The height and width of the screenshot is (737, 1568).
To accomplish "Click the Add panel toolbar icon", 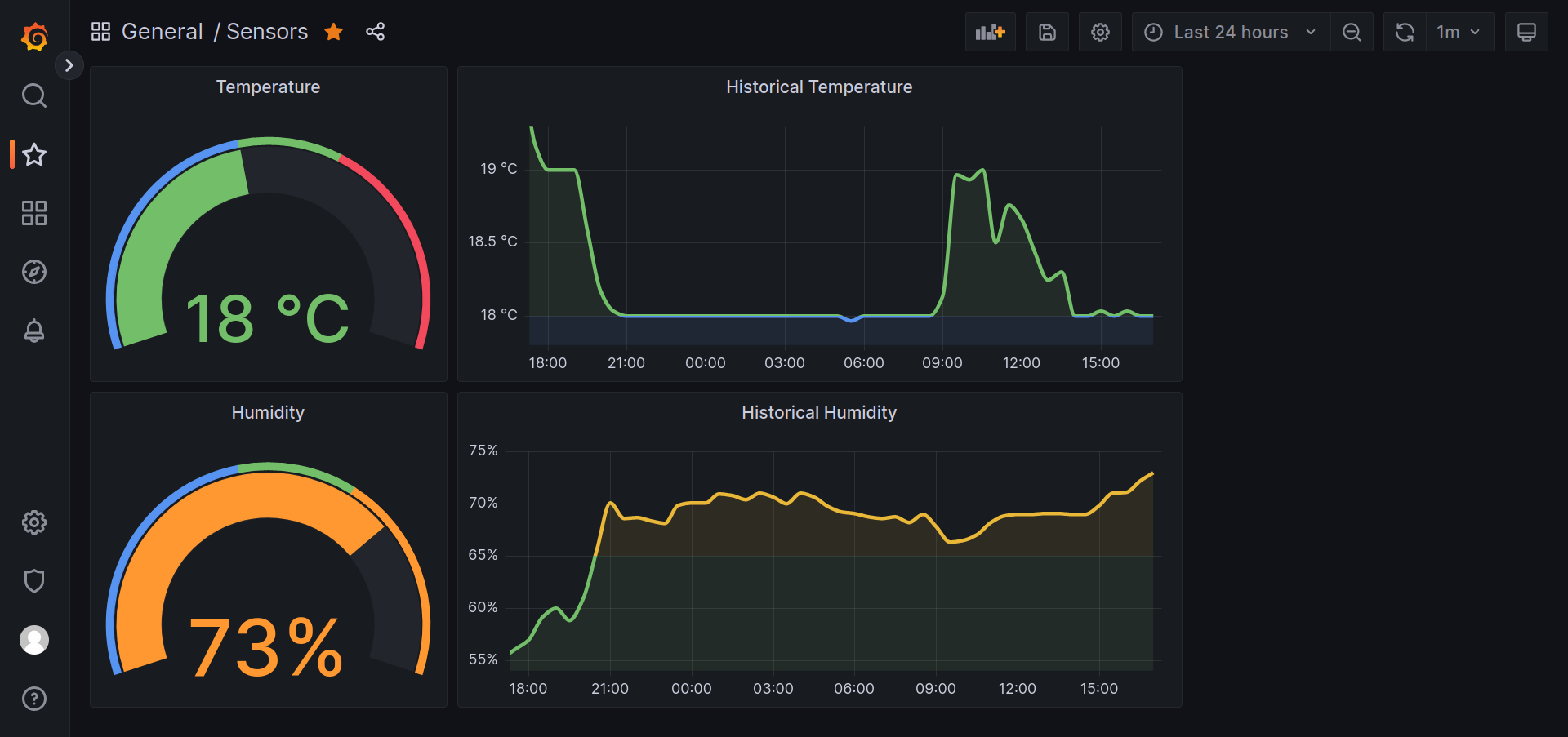I will tap(990, 32).
